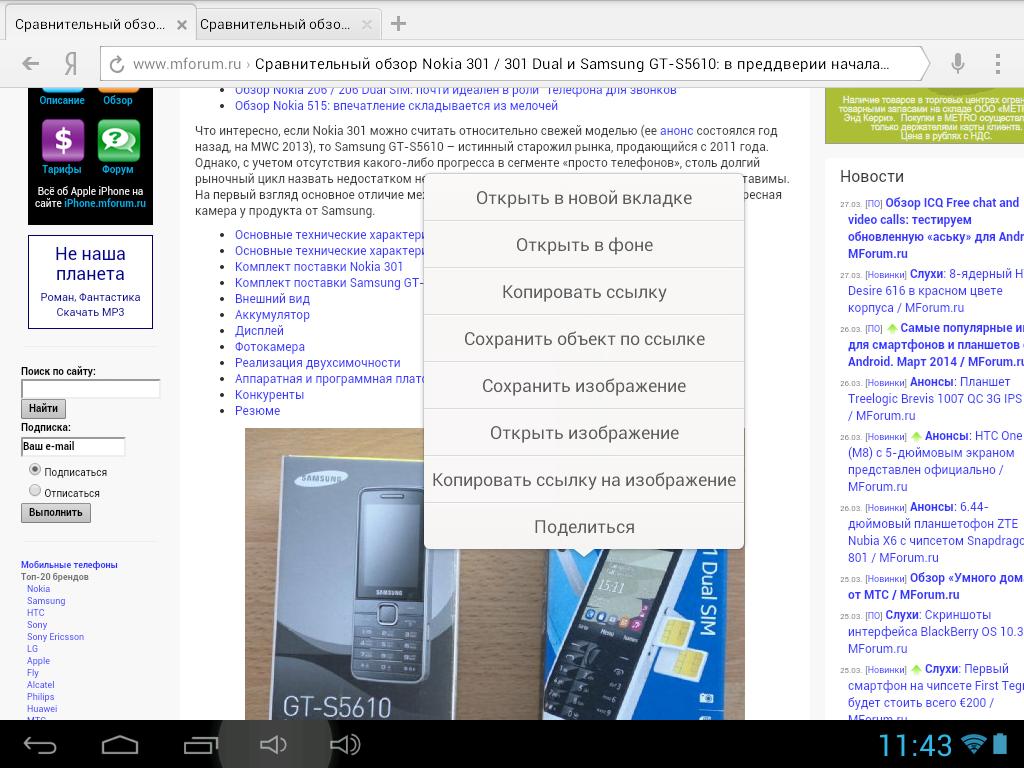Viewport: 1024px width, 768px height.
Task: Jump to Резюме section
Action: [257, 411]
